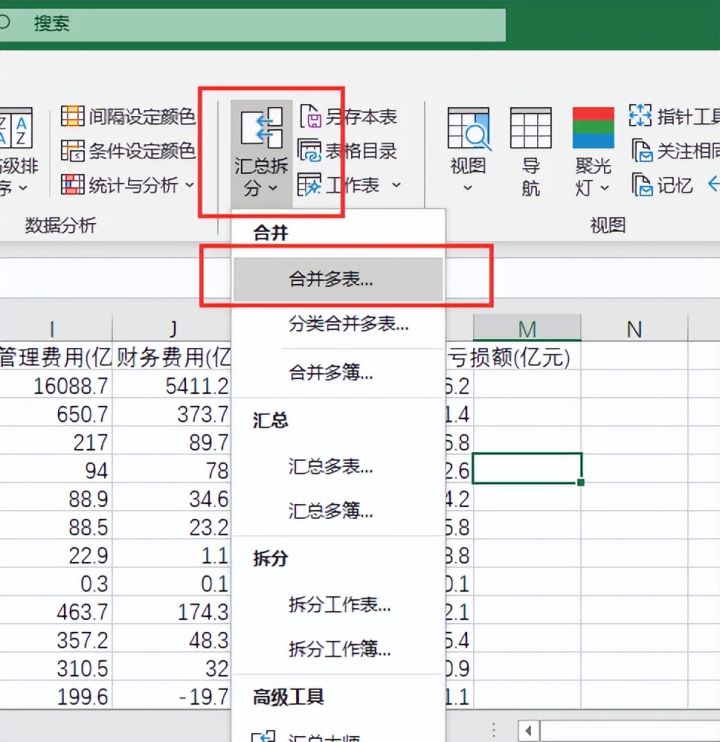Expand the 统计与分析 dropdown chevron
Screen dimensions: 720x742
[x=189, y=185]
